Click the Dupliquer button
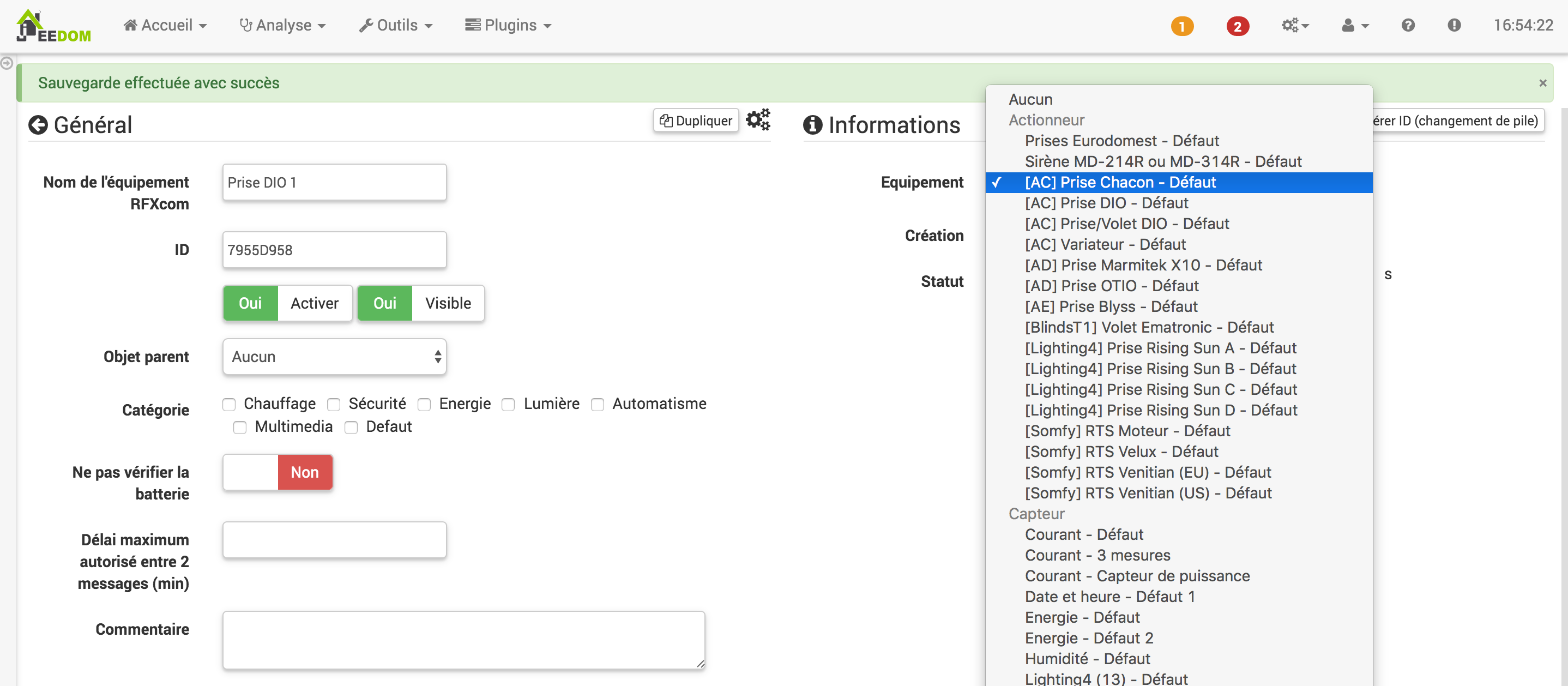1568x686 pixels. (x=696, y=121)
